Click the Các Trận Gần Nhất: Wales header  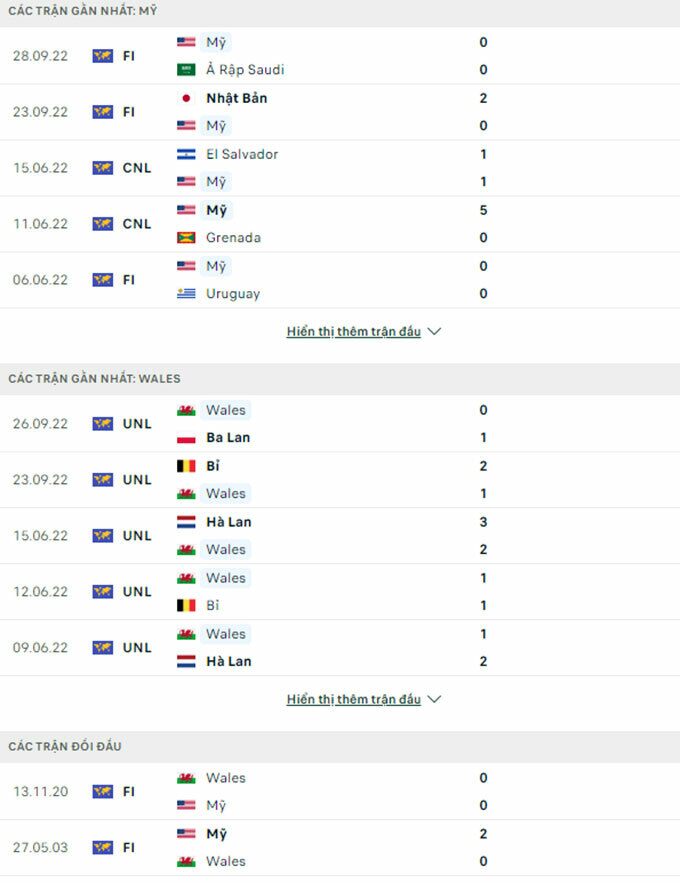[94, 379]
